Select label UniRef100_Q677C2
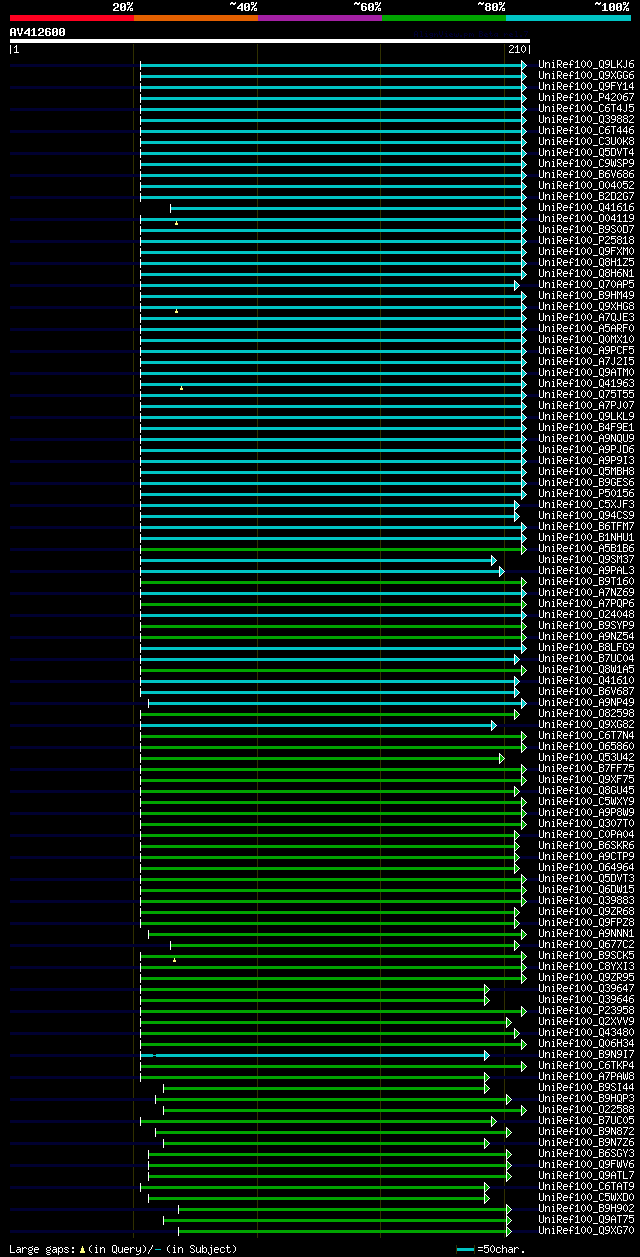Viewport: 640px width, 1257px height. (x=586, y=944)
